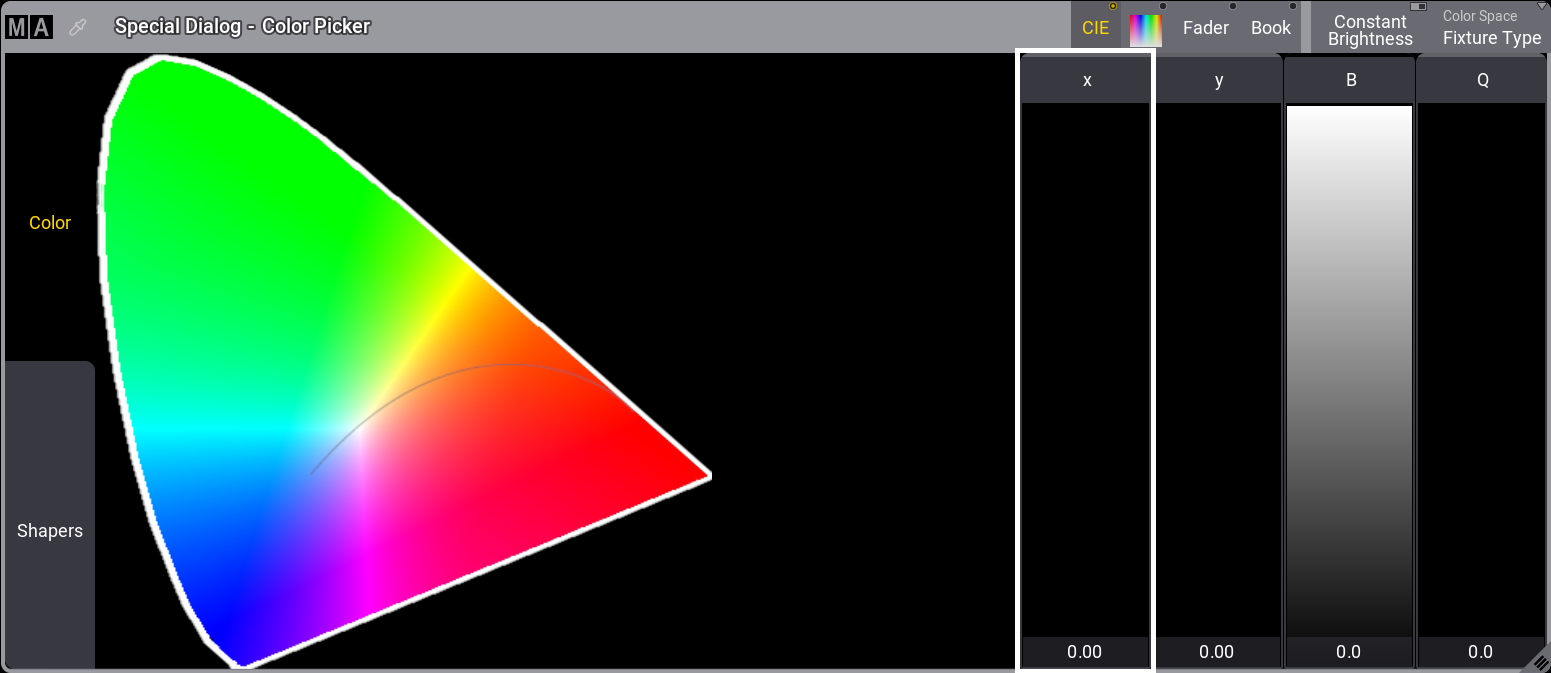1551x673 pixels.
Task: Select the CIE tab
Action: (x=1096, y=27)
